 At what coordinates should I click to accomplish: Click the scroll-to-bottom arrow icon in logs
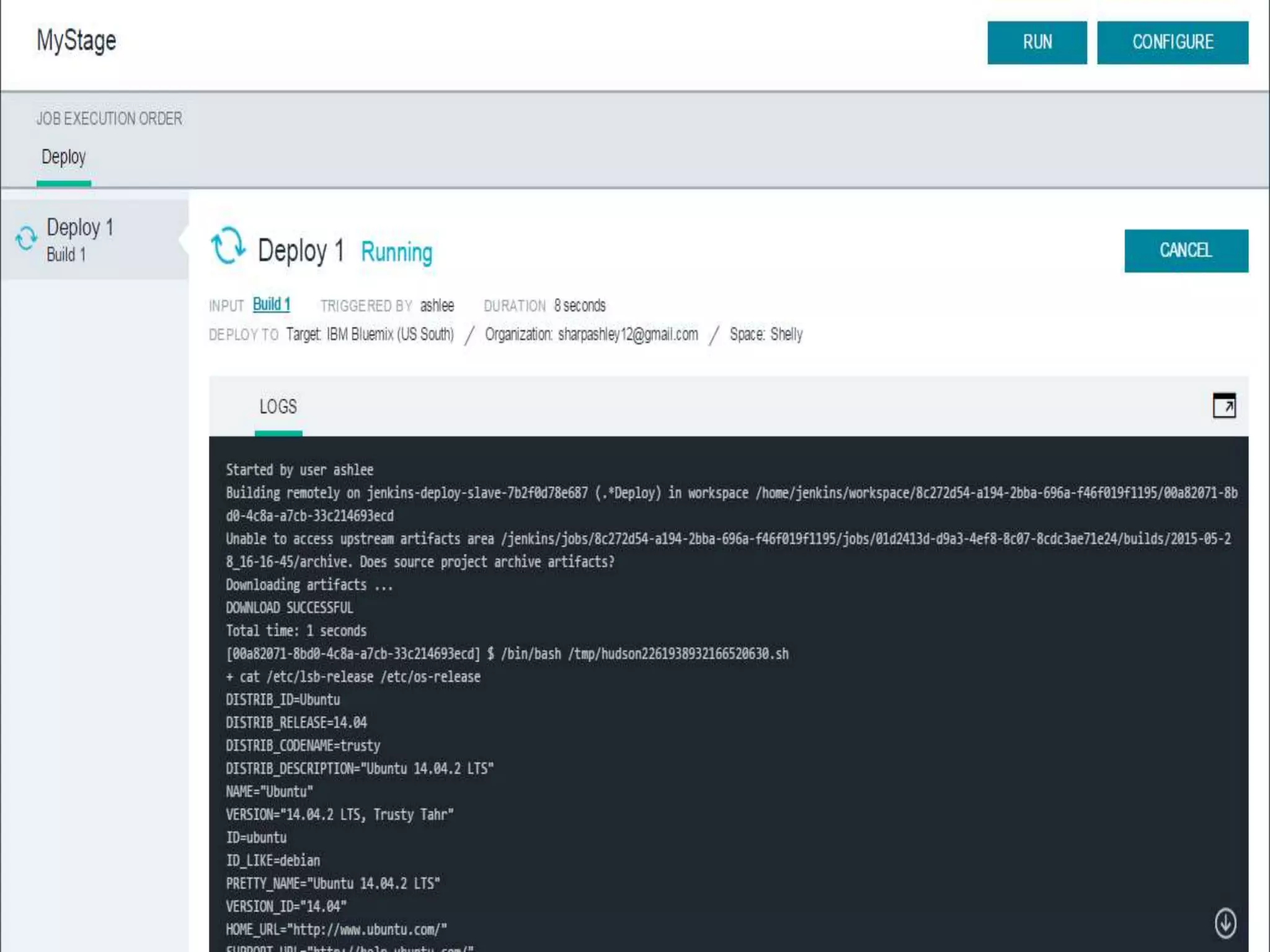click(1225, 923)
